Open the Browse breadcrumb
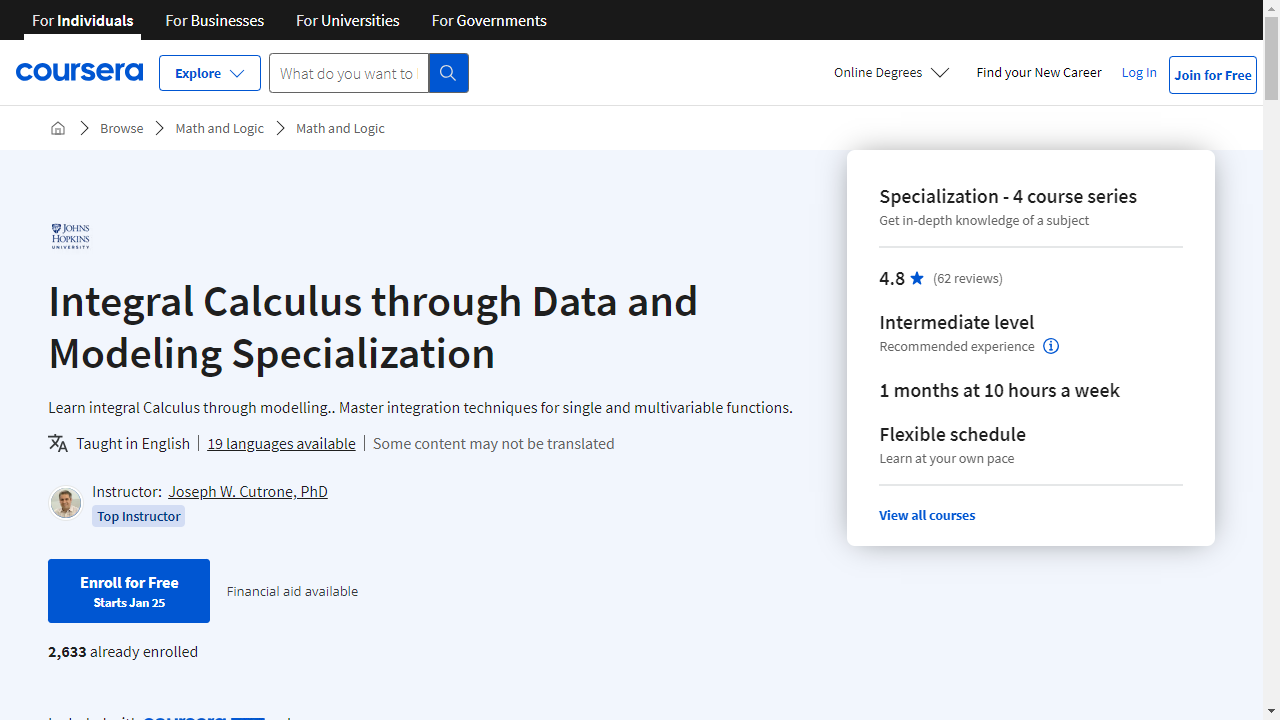The width and height of the screenshot is (1280, 720). point(122,128)
